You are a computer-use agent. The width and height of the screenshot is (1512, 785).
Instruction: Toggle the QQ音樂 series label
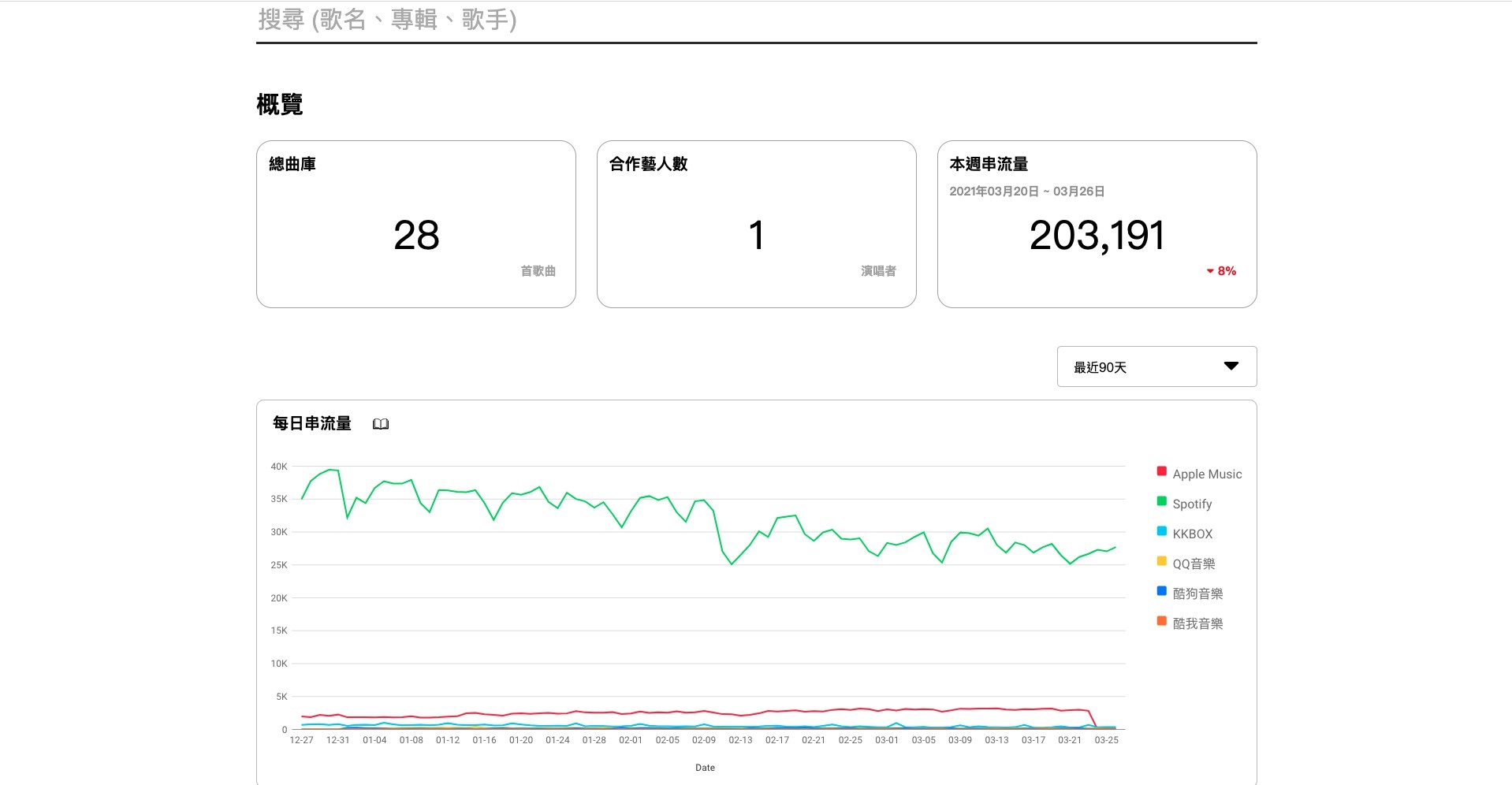coord(1194,564)
